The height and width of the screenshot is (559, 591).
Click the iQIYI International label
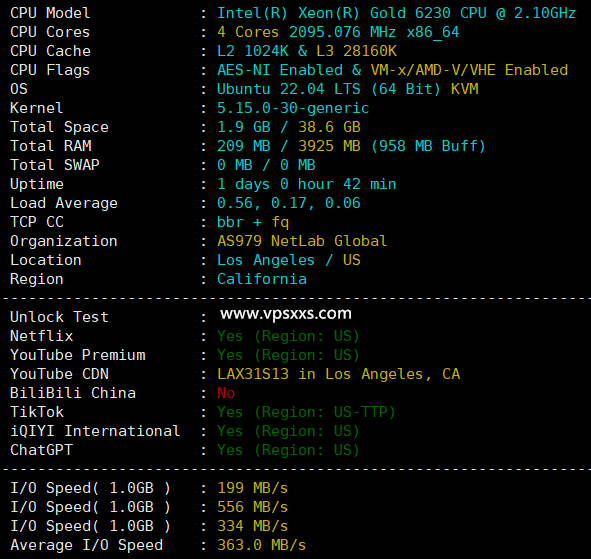95,431
